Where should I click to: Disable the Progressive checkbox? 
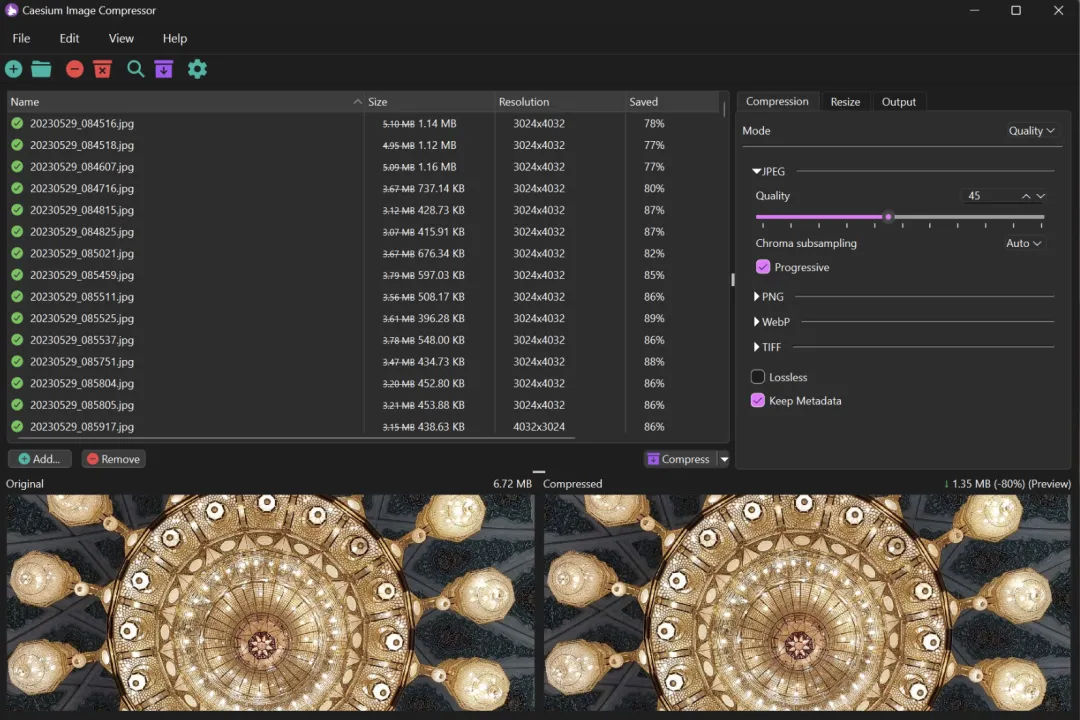[763, 267]
